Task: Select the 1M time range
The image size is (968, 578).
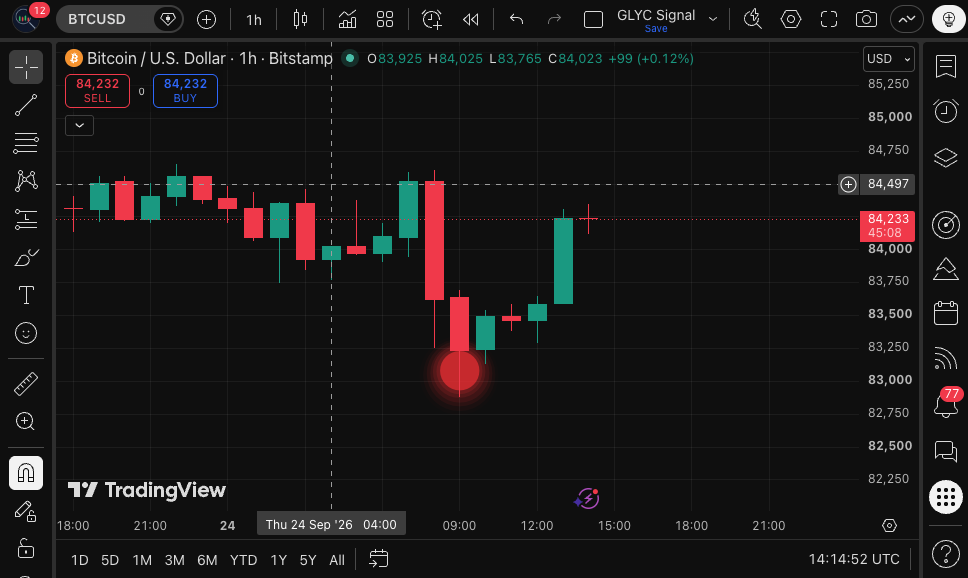Action: pos(142,560)
